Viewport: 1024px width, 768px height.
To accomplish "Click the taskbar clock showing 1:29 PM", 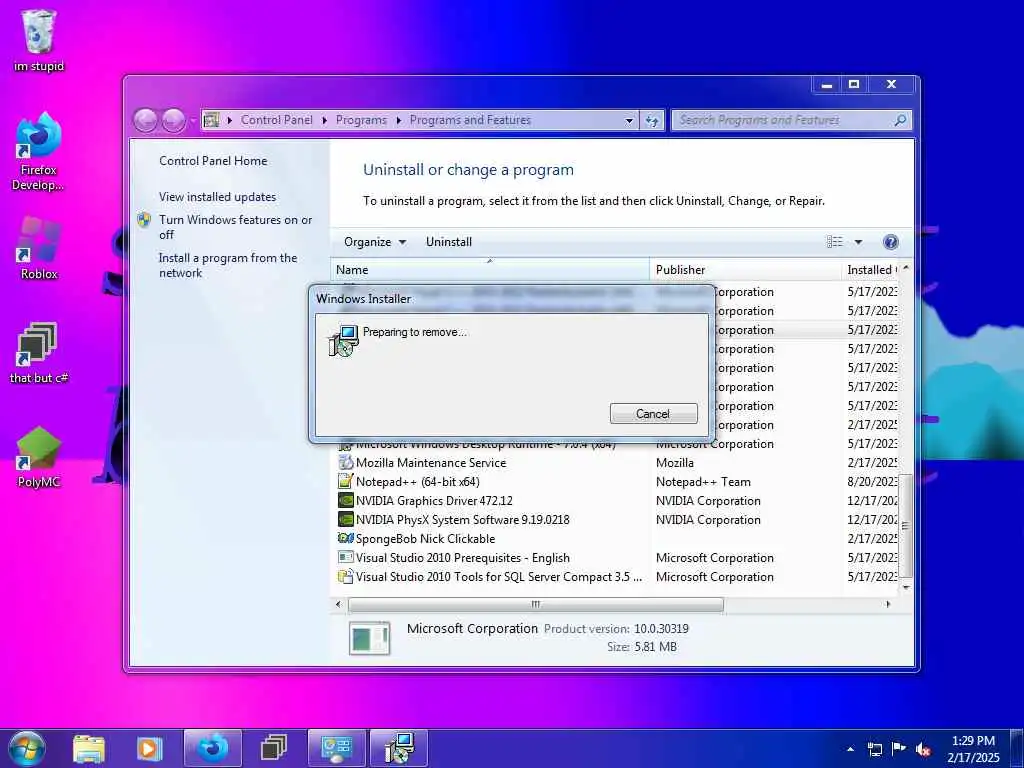I will click(973, 749).
